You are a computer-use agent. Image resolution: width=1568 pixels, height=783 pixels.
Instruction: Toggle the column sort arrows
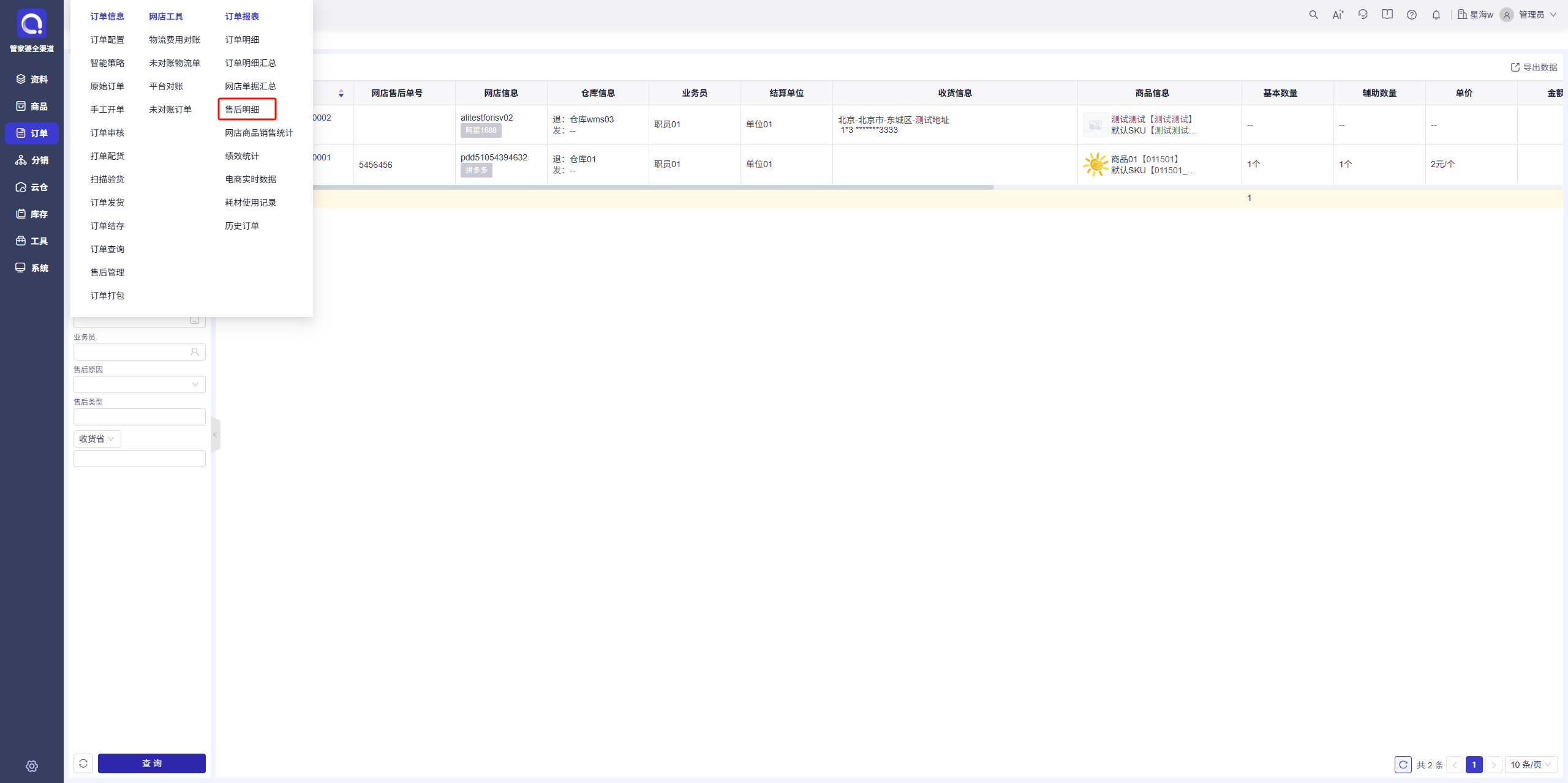coord(341,93)
